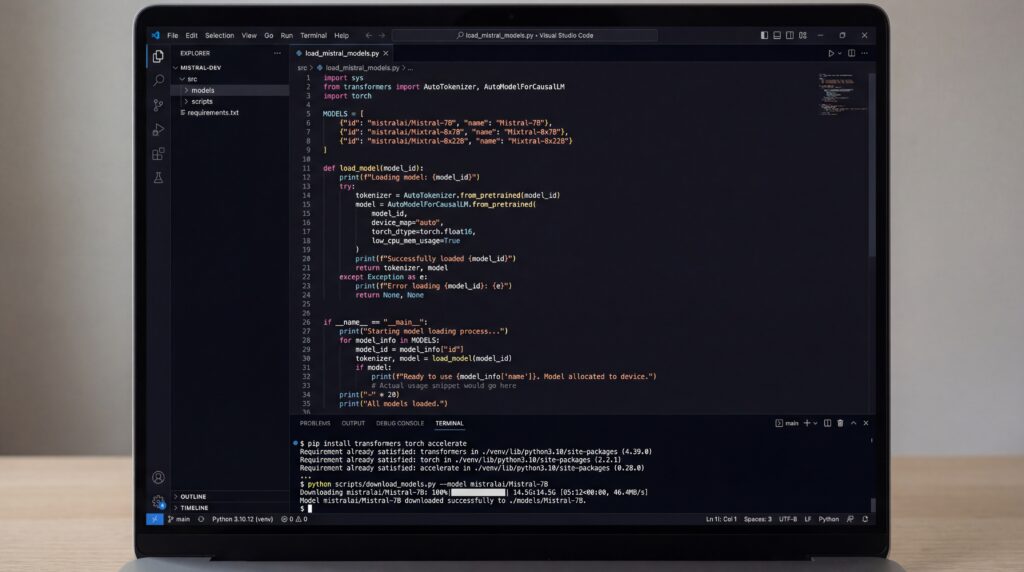Expand the models folder
1024x572 pixels.
[229, 90]
